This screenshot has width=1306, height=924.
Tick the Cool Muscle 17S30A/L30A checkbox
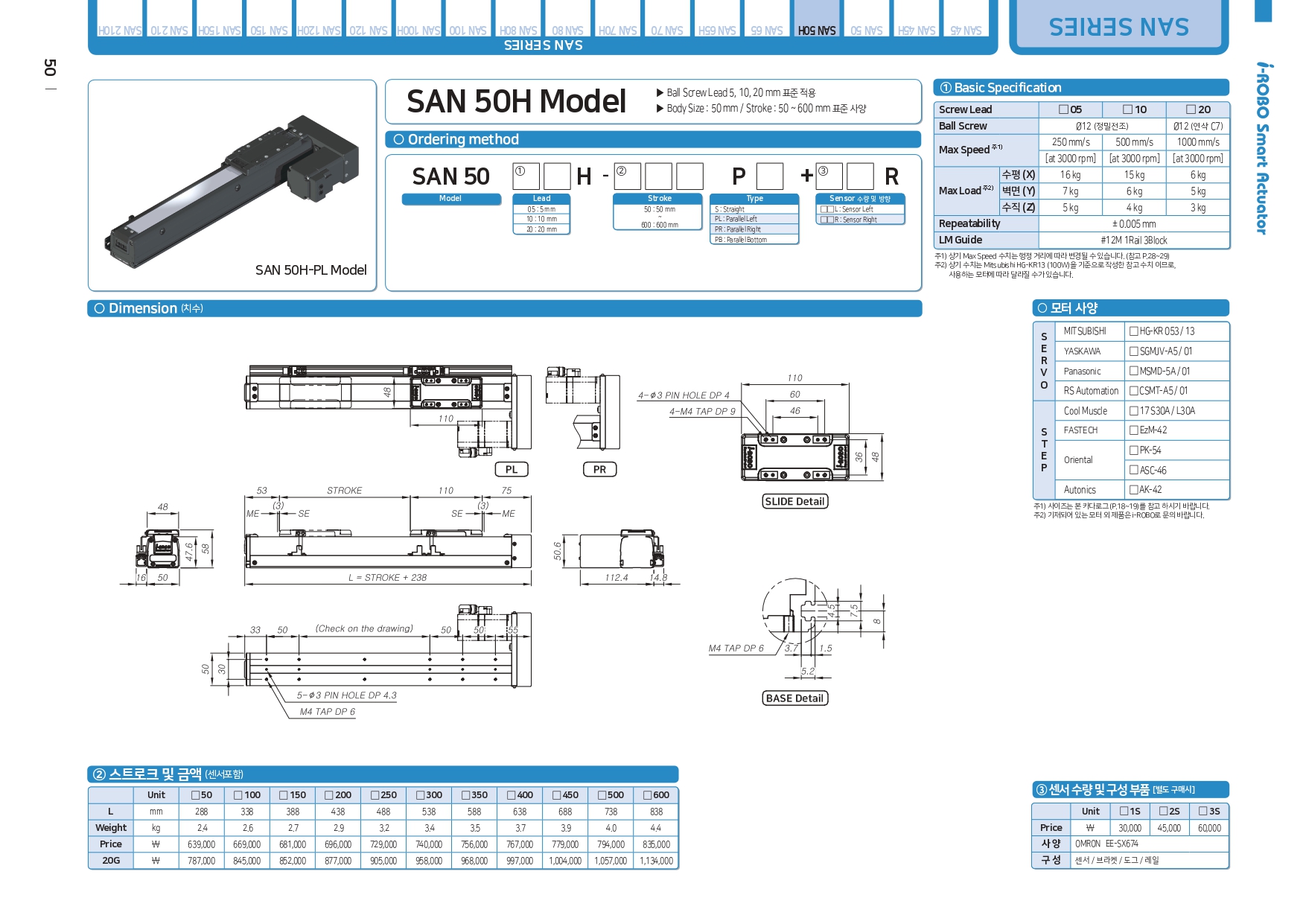coord(1134,411)
